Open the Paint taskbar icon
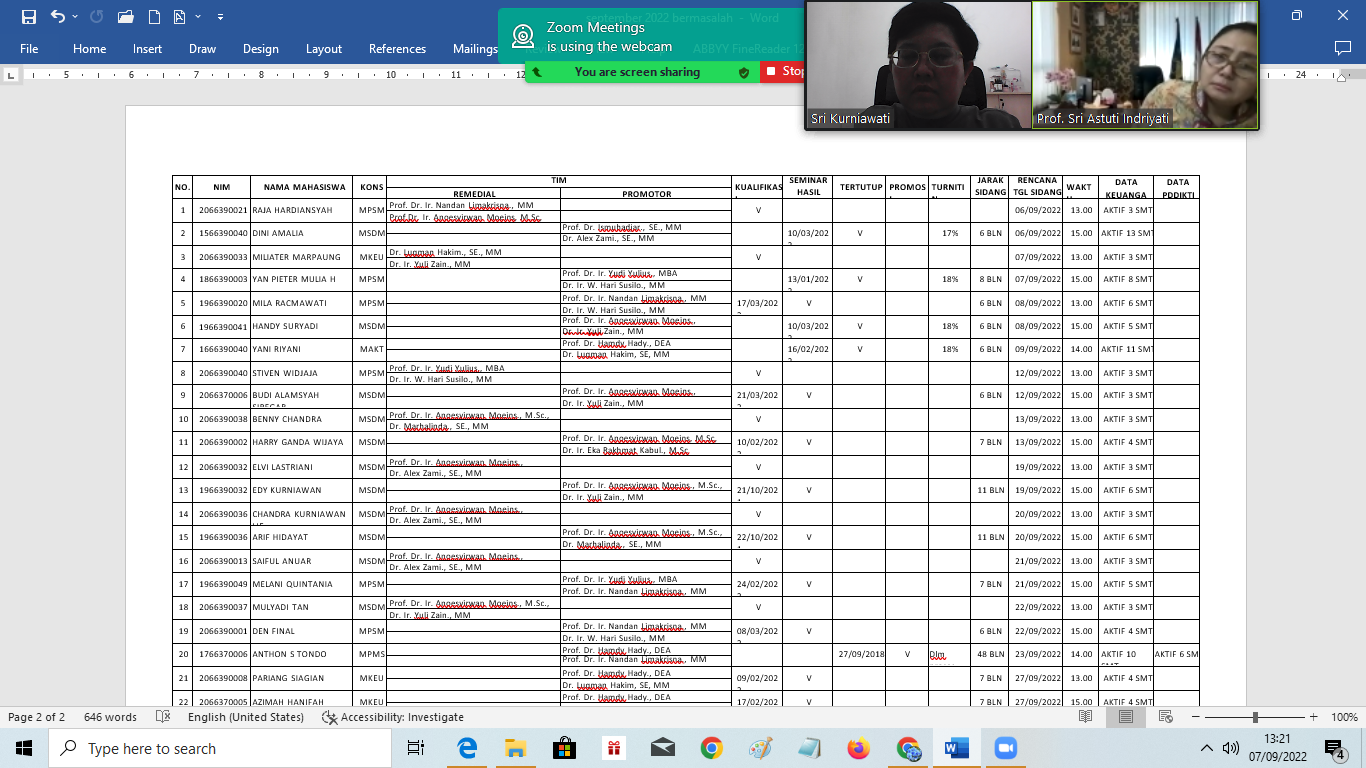This screenshot has width=1366, height=768. [760, 748]
